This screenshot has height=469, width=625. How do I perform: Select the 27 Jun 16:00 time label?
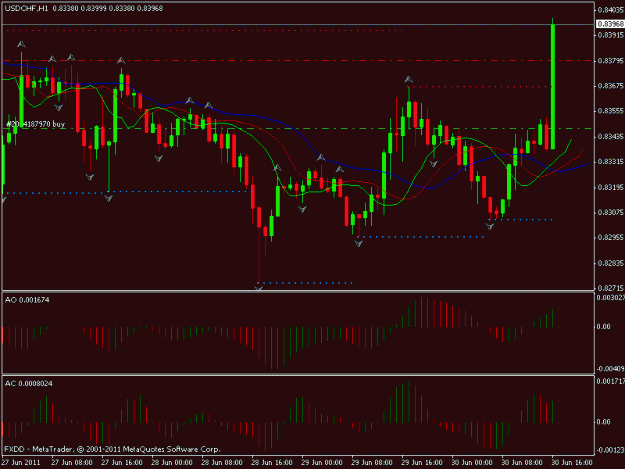(x=122, y=462)
